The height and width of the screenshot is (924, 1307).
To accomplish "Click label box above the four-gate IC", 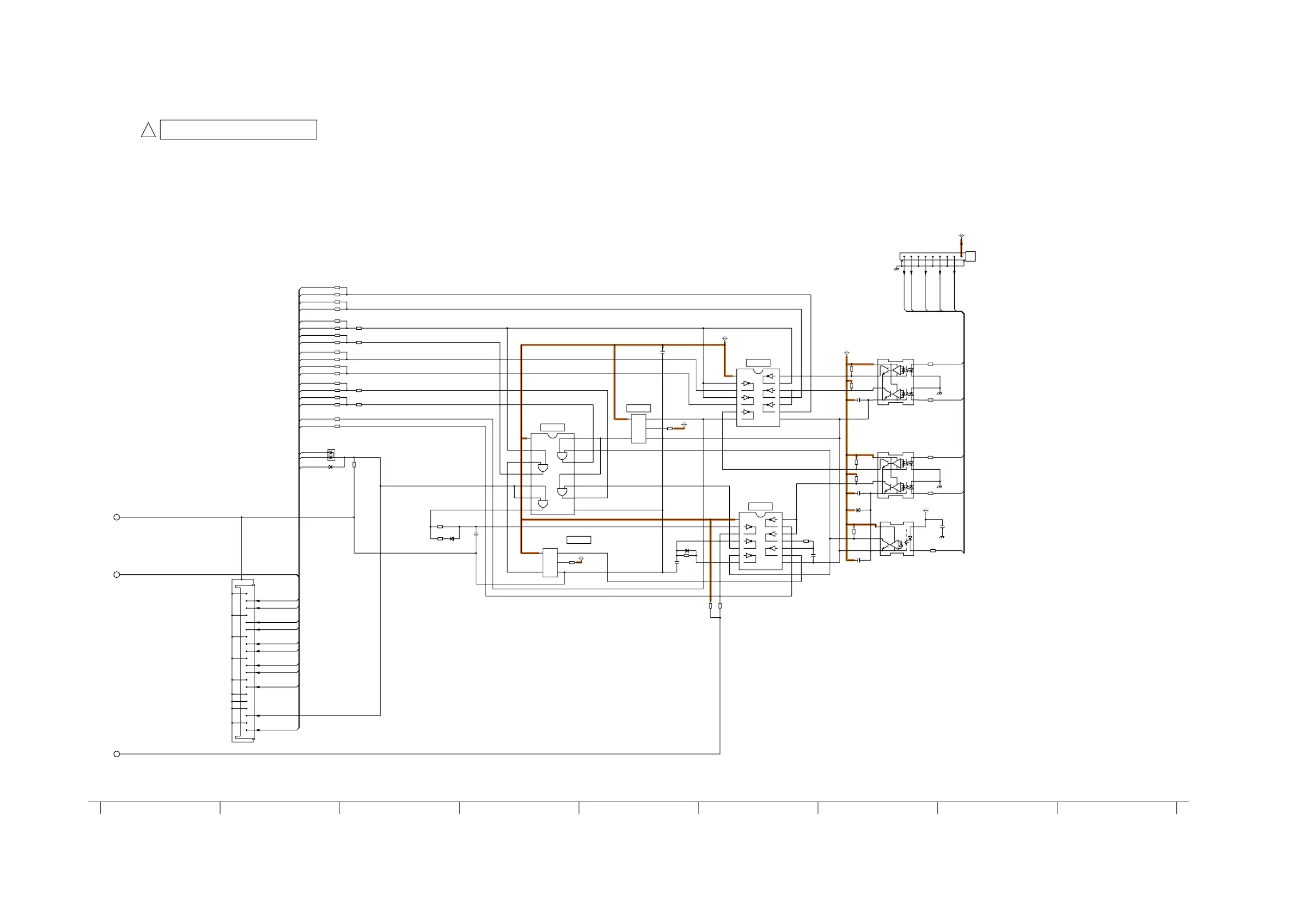I will [x=552, y=427].
